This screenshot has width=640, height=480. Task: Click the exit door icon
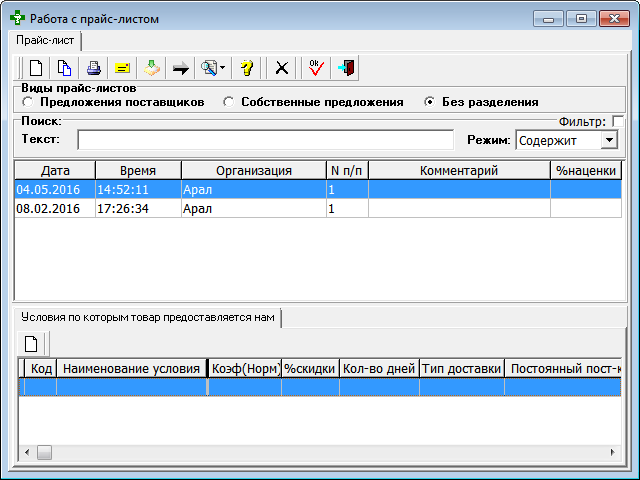[x=346, y=68]
